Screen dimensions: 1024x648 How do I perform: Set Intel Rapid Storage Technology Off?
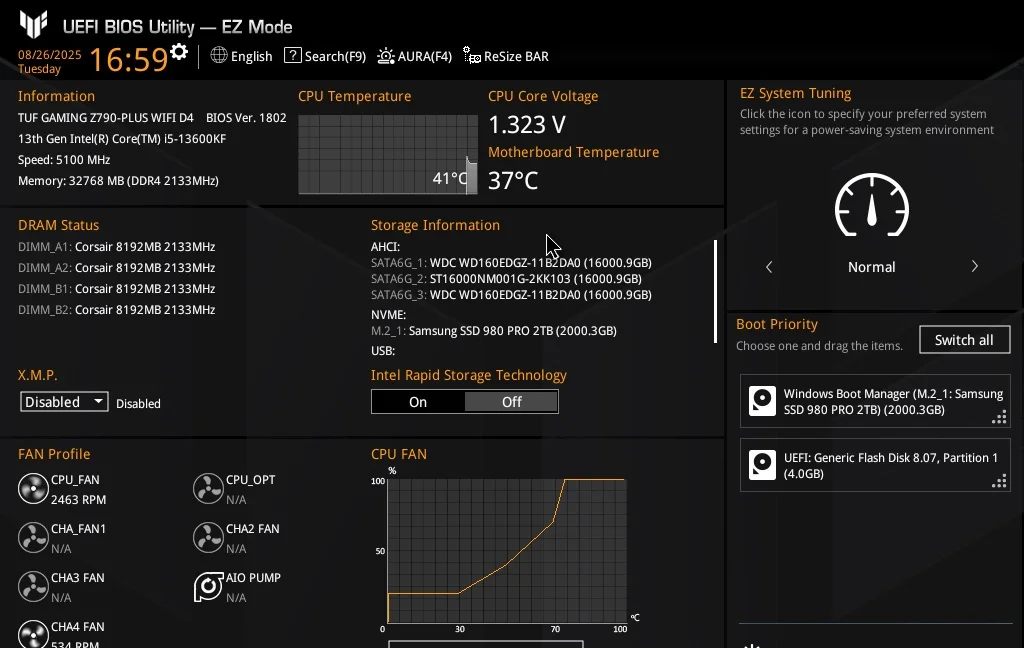click(511, 402)
